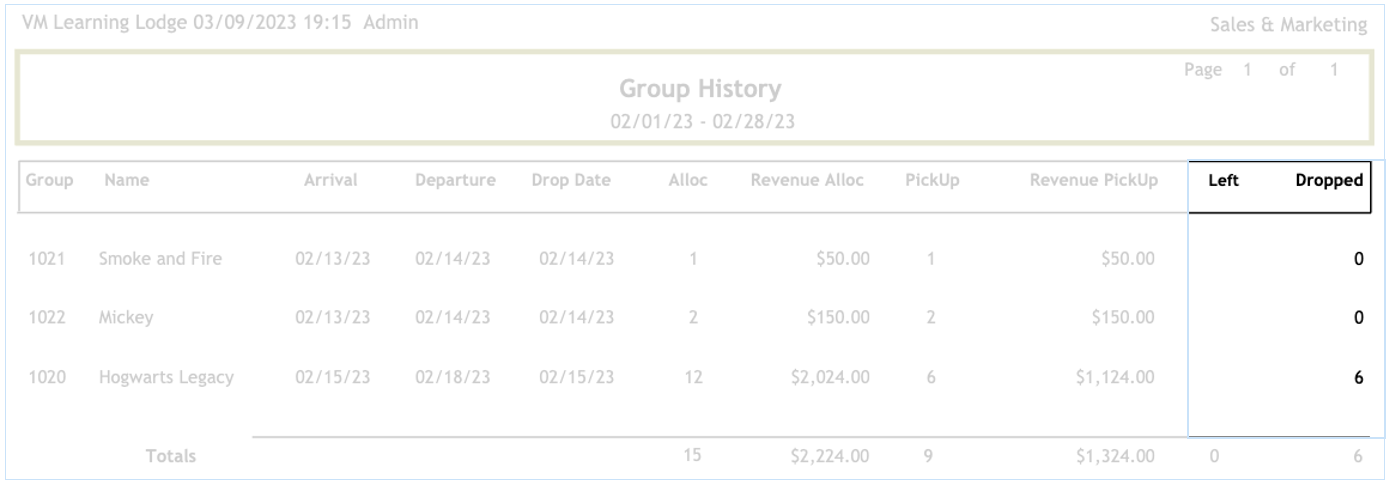
Task: Select the Group History report title
Action: point(700,90)
